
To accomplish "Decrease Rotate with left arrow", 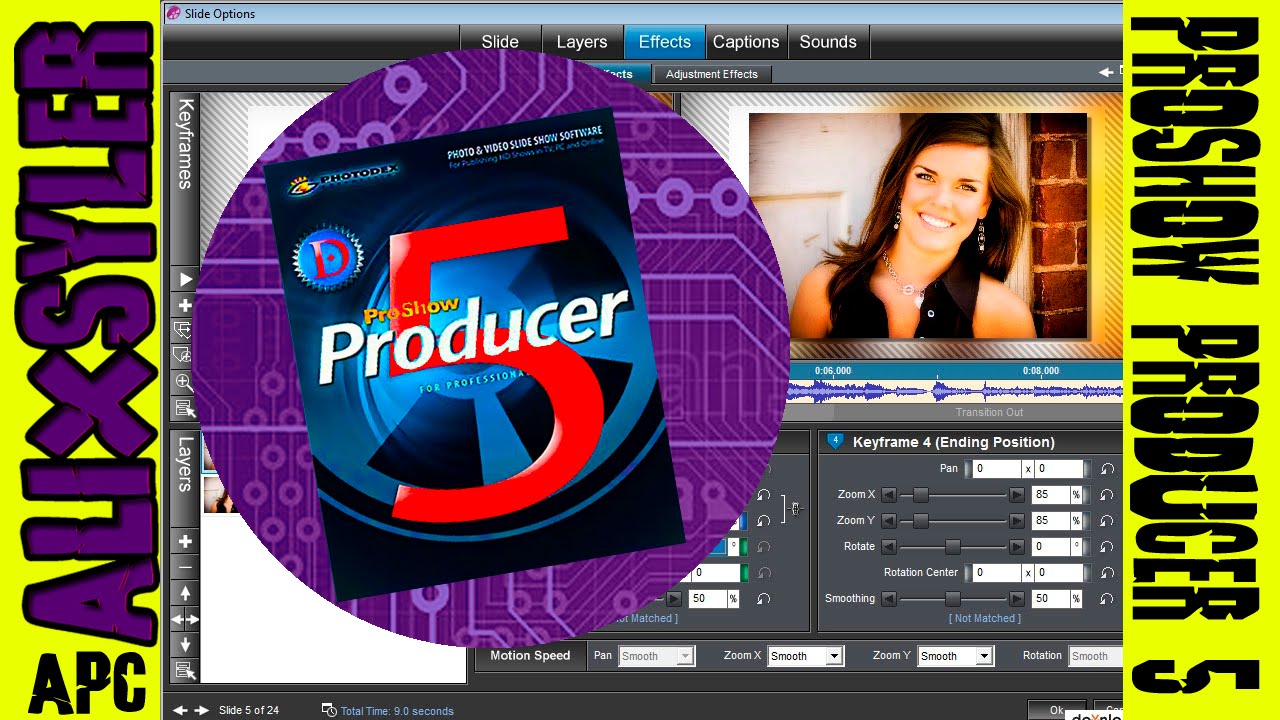I will pos(888,546).
